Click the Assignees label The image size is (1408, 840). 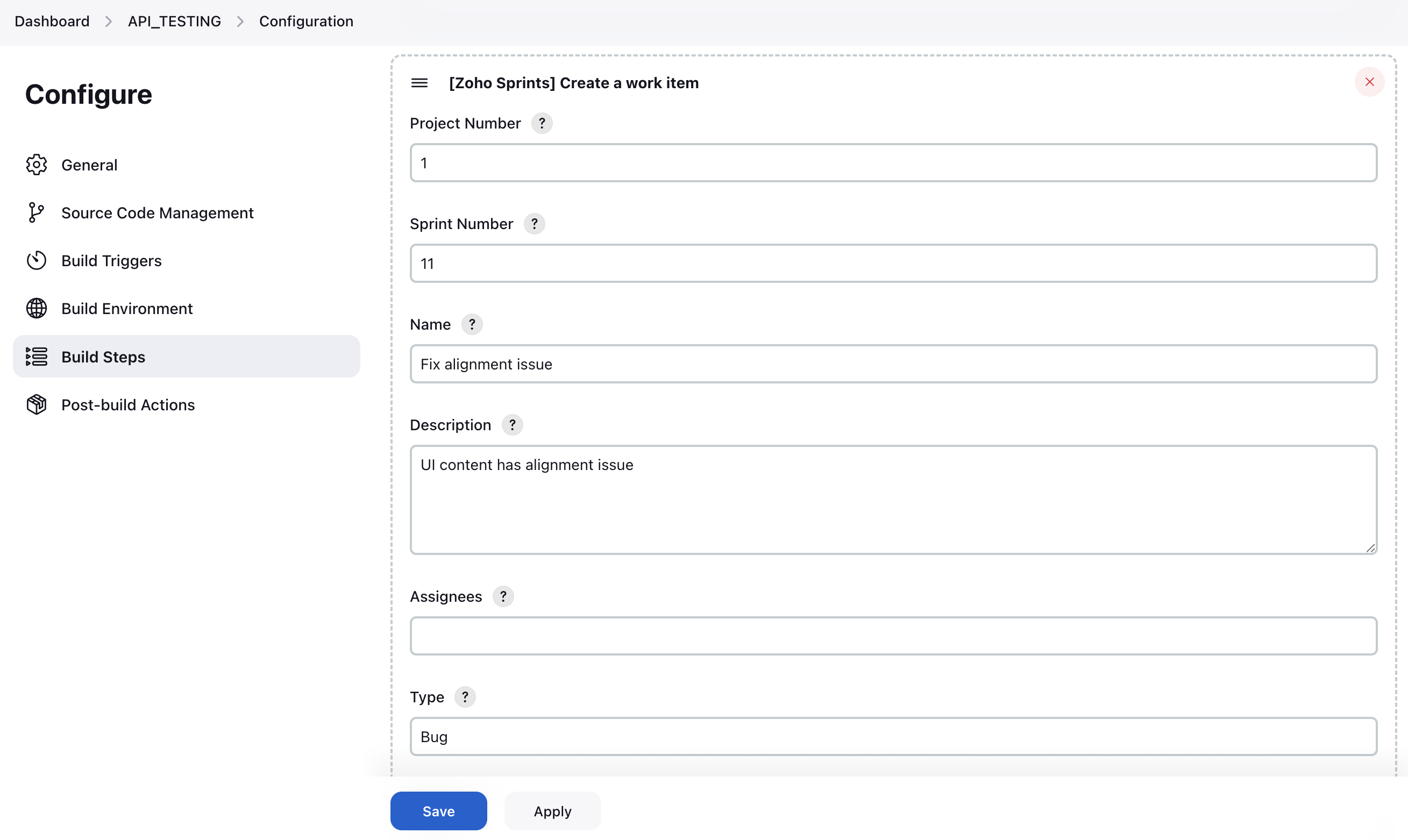[446, 596]
